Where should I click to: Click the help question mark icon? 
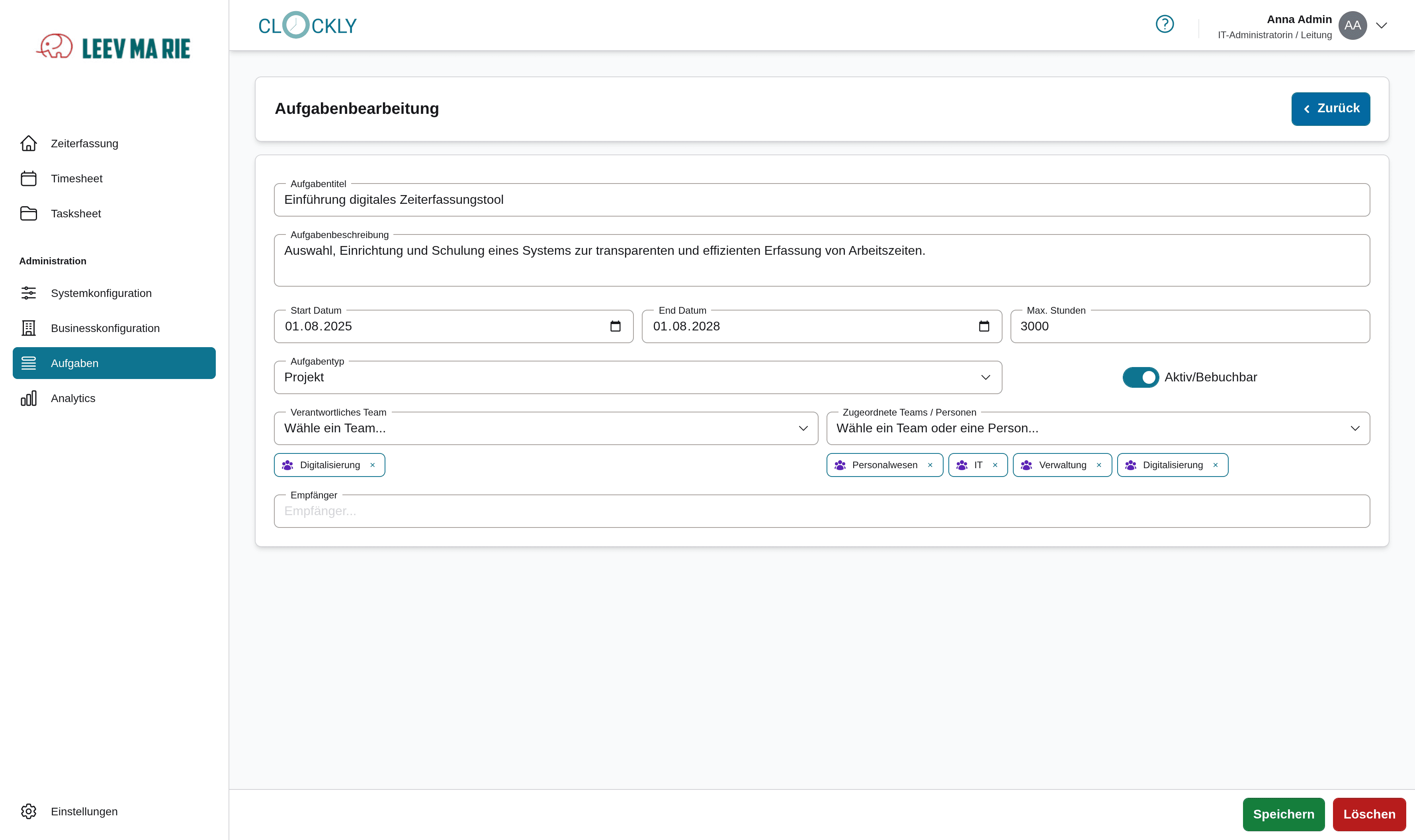coord(1164,24)
